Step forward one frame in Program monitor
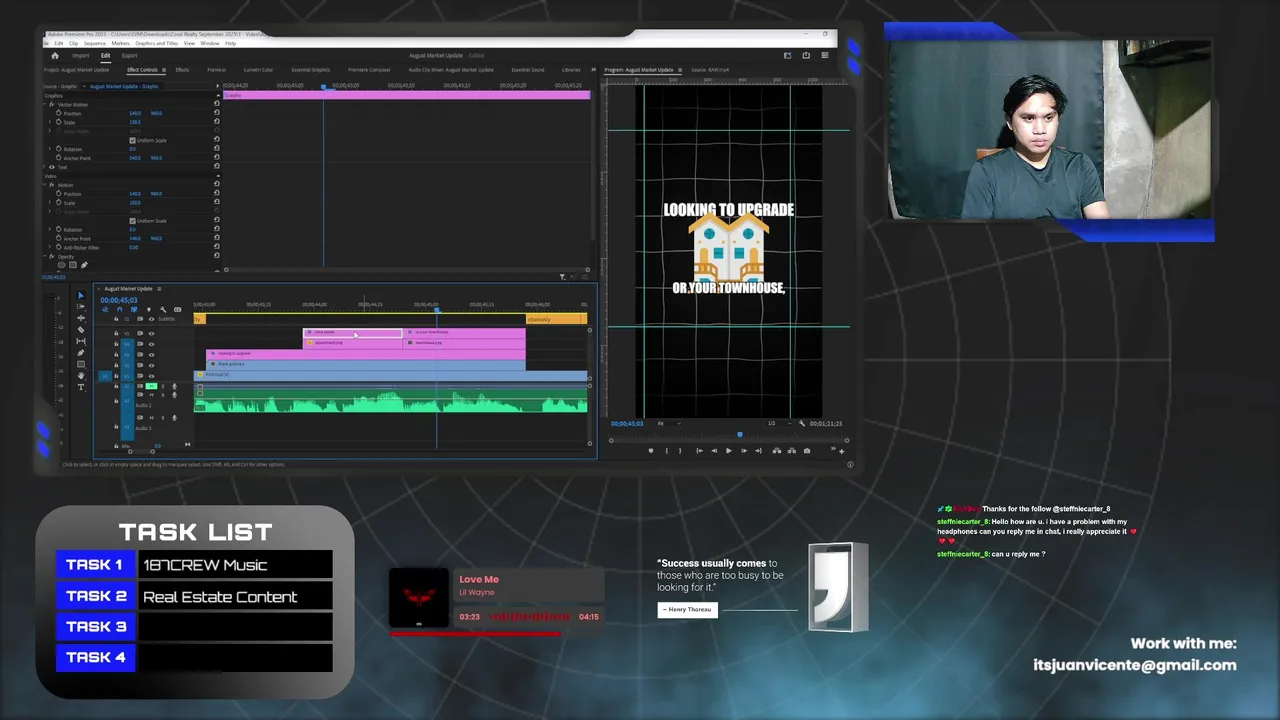 [744, 451]
